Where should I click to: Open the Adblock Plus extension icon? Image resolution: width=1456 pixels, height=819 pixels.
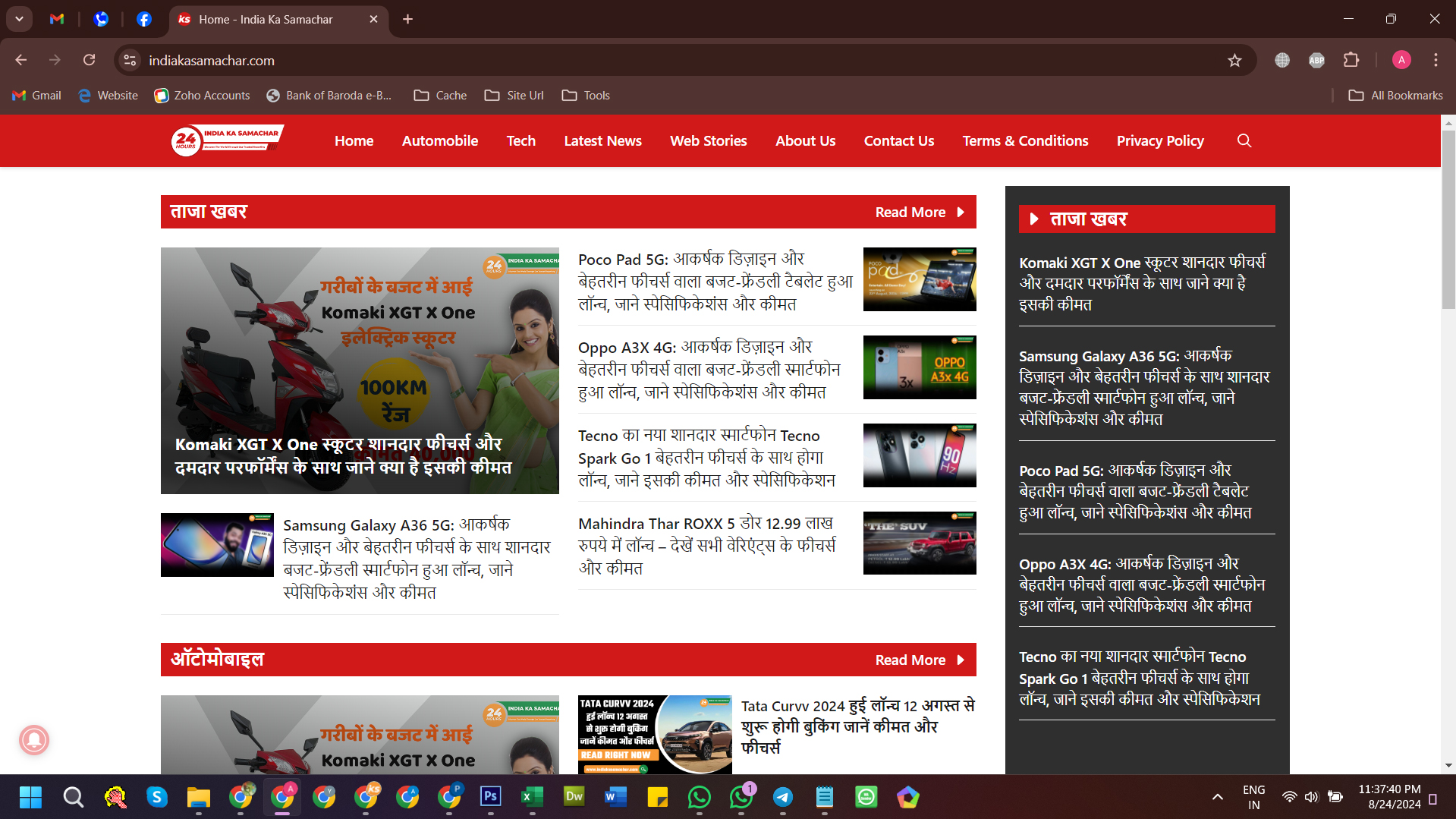[1316, 60]
